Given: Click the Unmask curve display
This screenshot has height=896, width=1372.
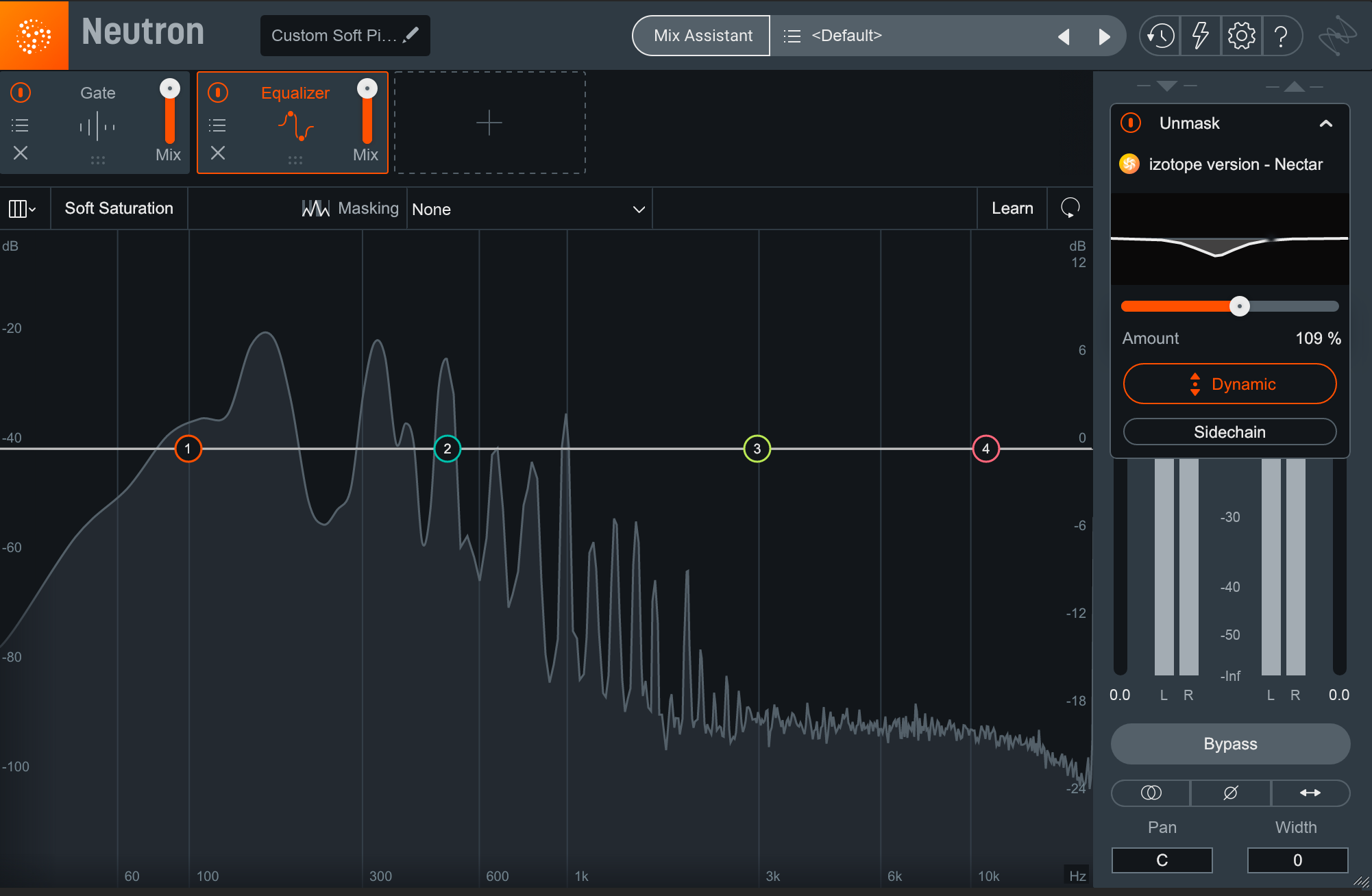Looking at the screenshot, I should [1229, 239].
